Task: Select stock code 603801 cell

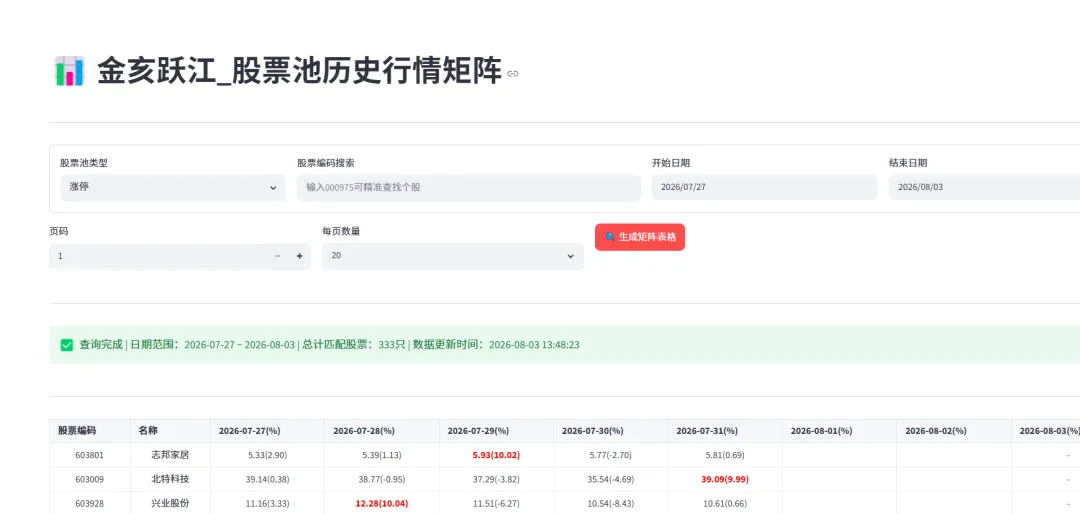Action: [90, 455]
